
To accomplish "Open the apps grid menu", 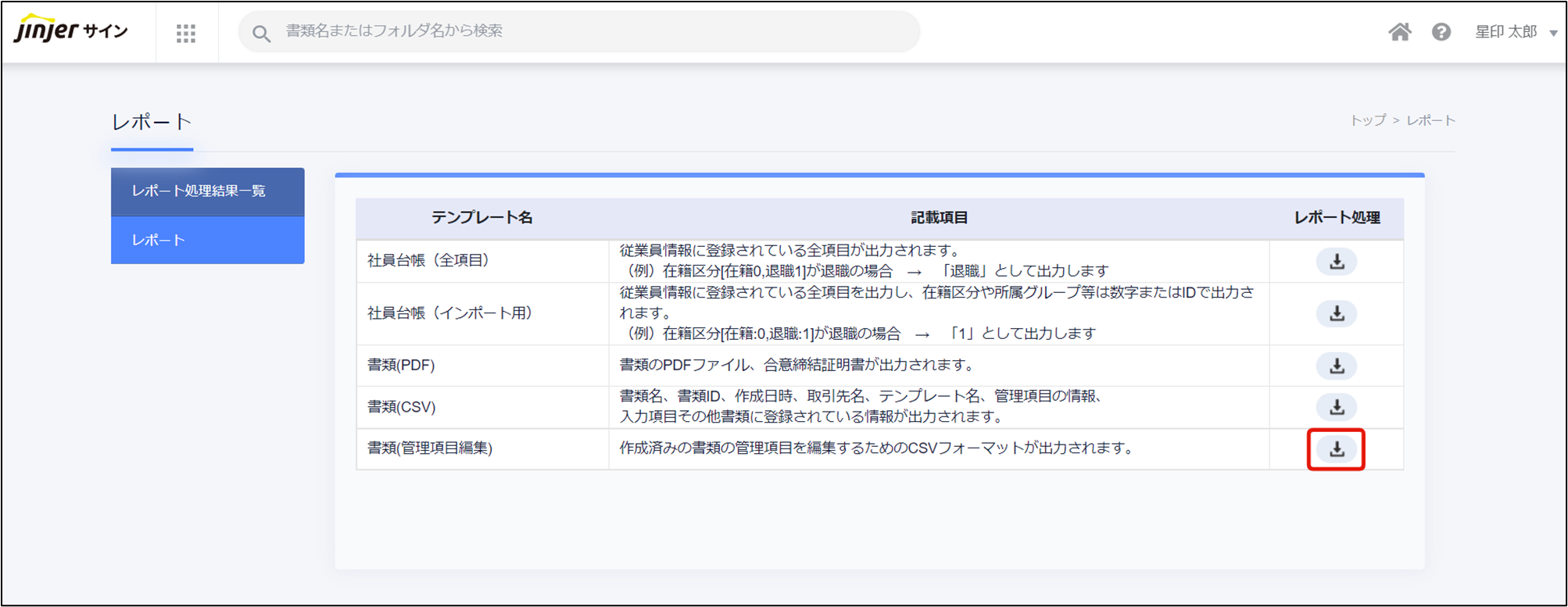I will click(x=186, y=33).
